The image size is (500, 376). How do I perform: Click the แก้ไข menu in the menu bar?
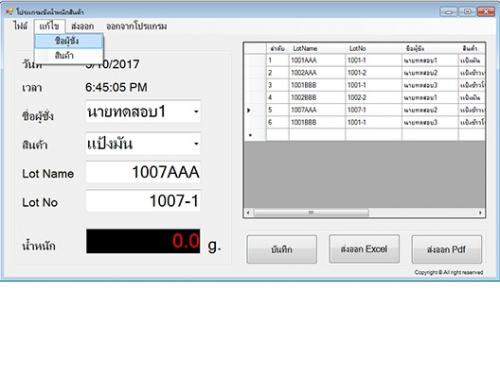[49, 26]
